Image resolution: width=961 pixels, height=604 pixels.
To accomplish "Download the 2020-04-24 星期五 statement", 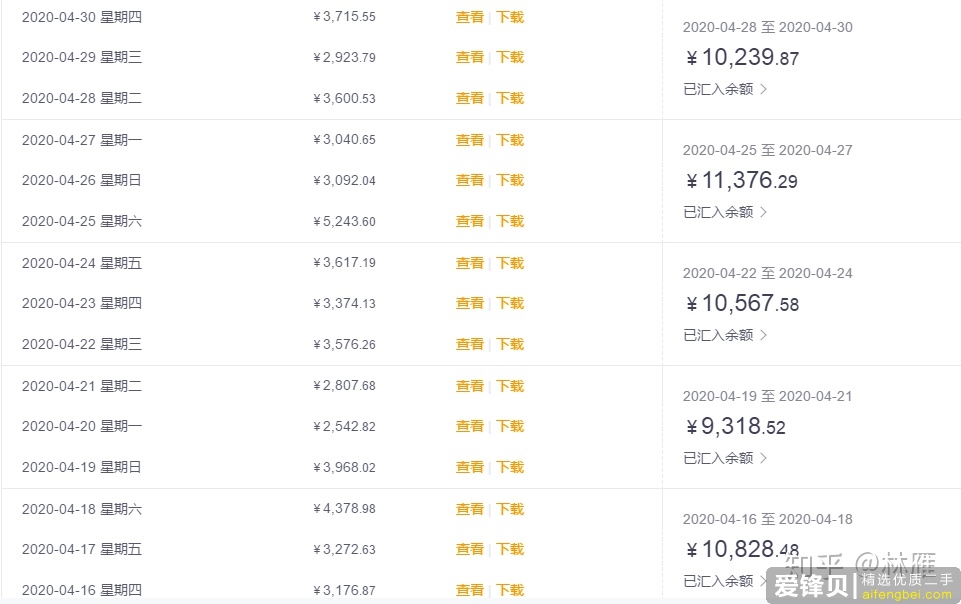I will (510, 263).
